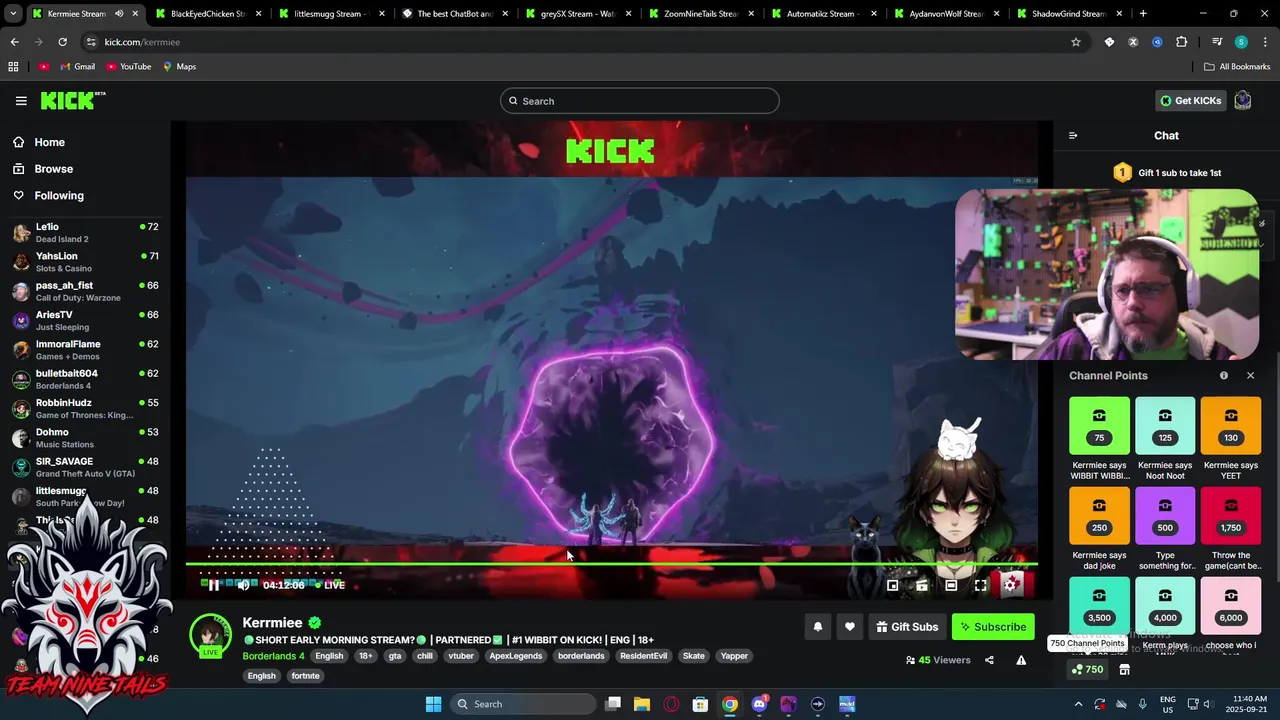Switch to BlackEyedChicken browser tab
The width and height of the screenshot is (1280, 720).
click(x=206, y=14)
